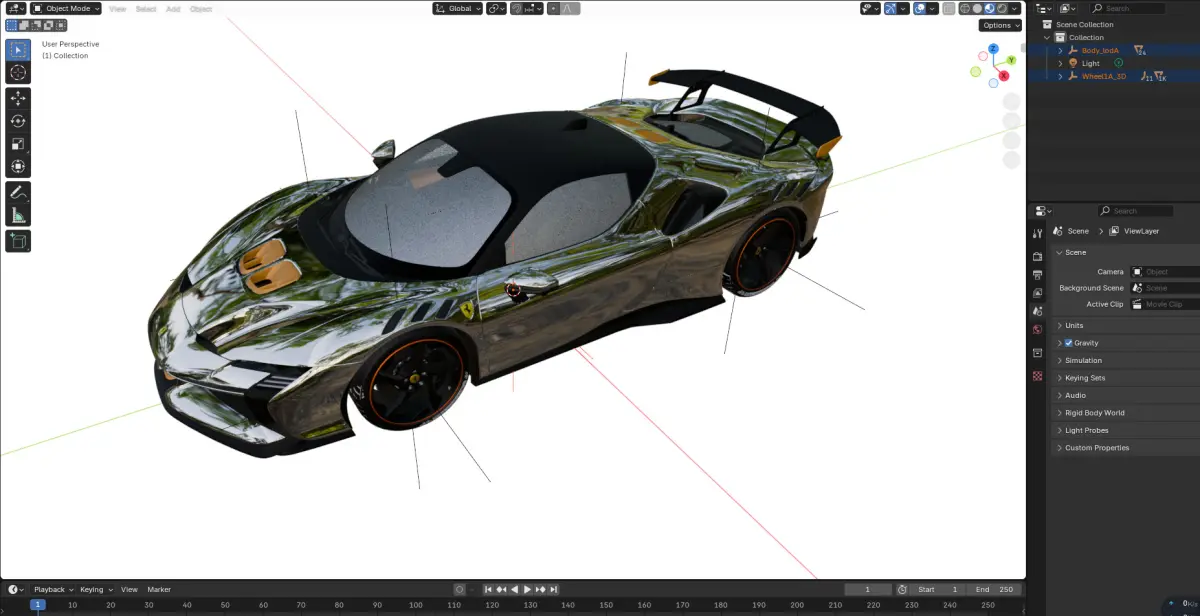
Task: Toggle the Gravity checkbox
Action: point(1068,343)
